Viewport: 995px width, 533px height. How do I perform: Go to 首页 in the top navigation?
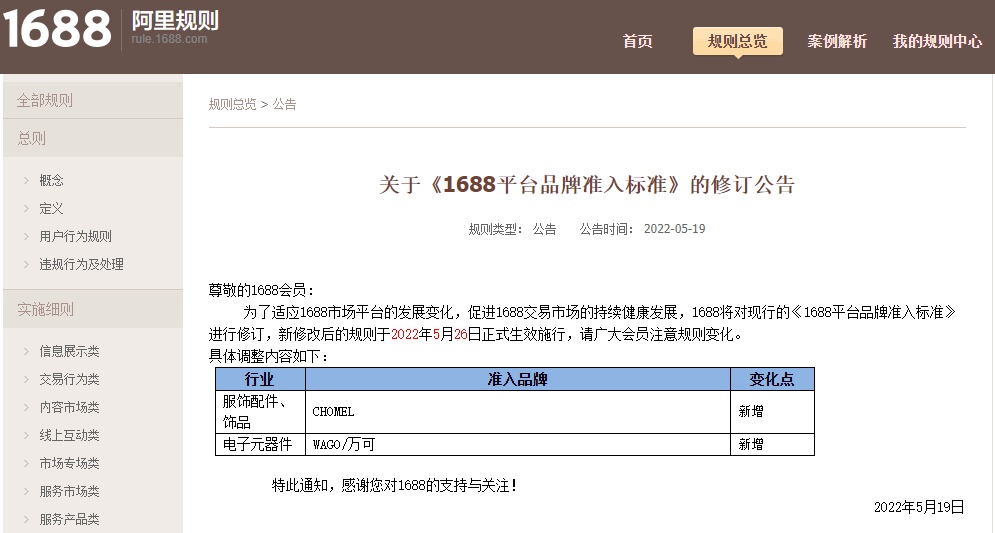(x=637, y=41)
